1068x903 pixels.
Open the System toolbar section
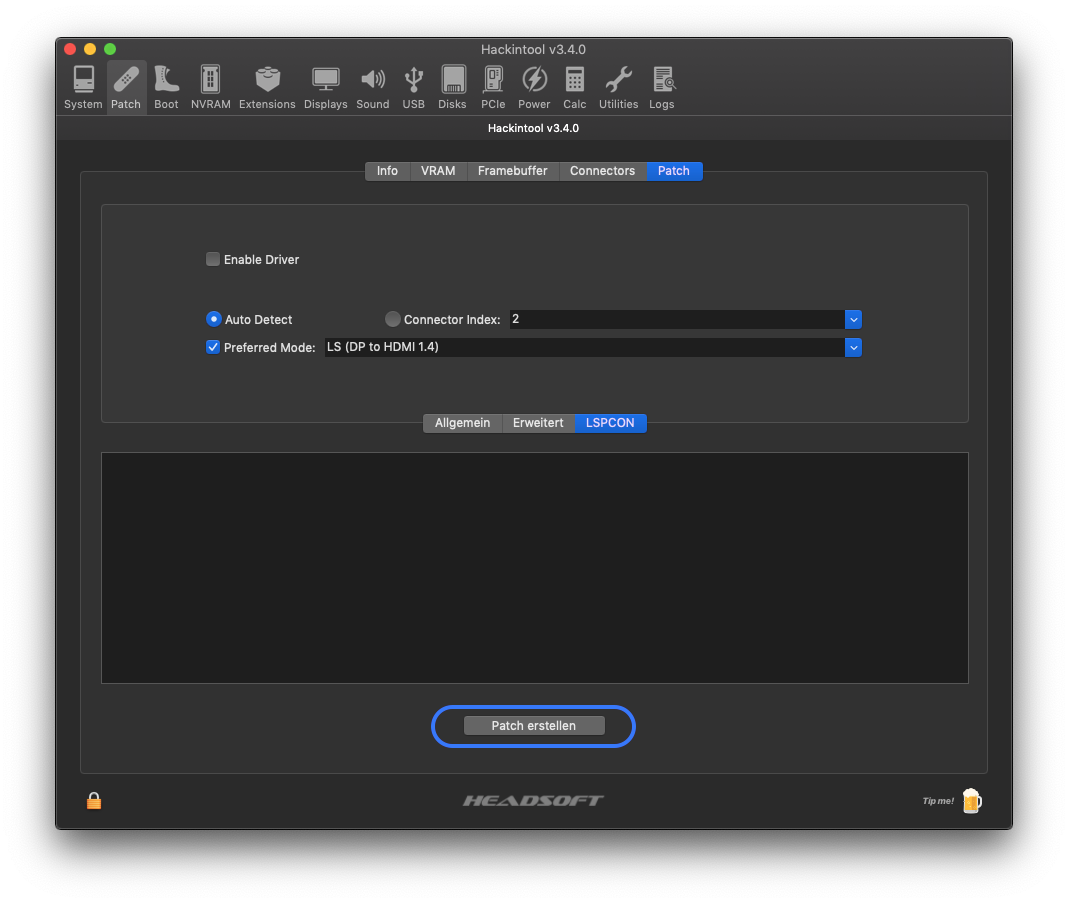click(83, 88)
